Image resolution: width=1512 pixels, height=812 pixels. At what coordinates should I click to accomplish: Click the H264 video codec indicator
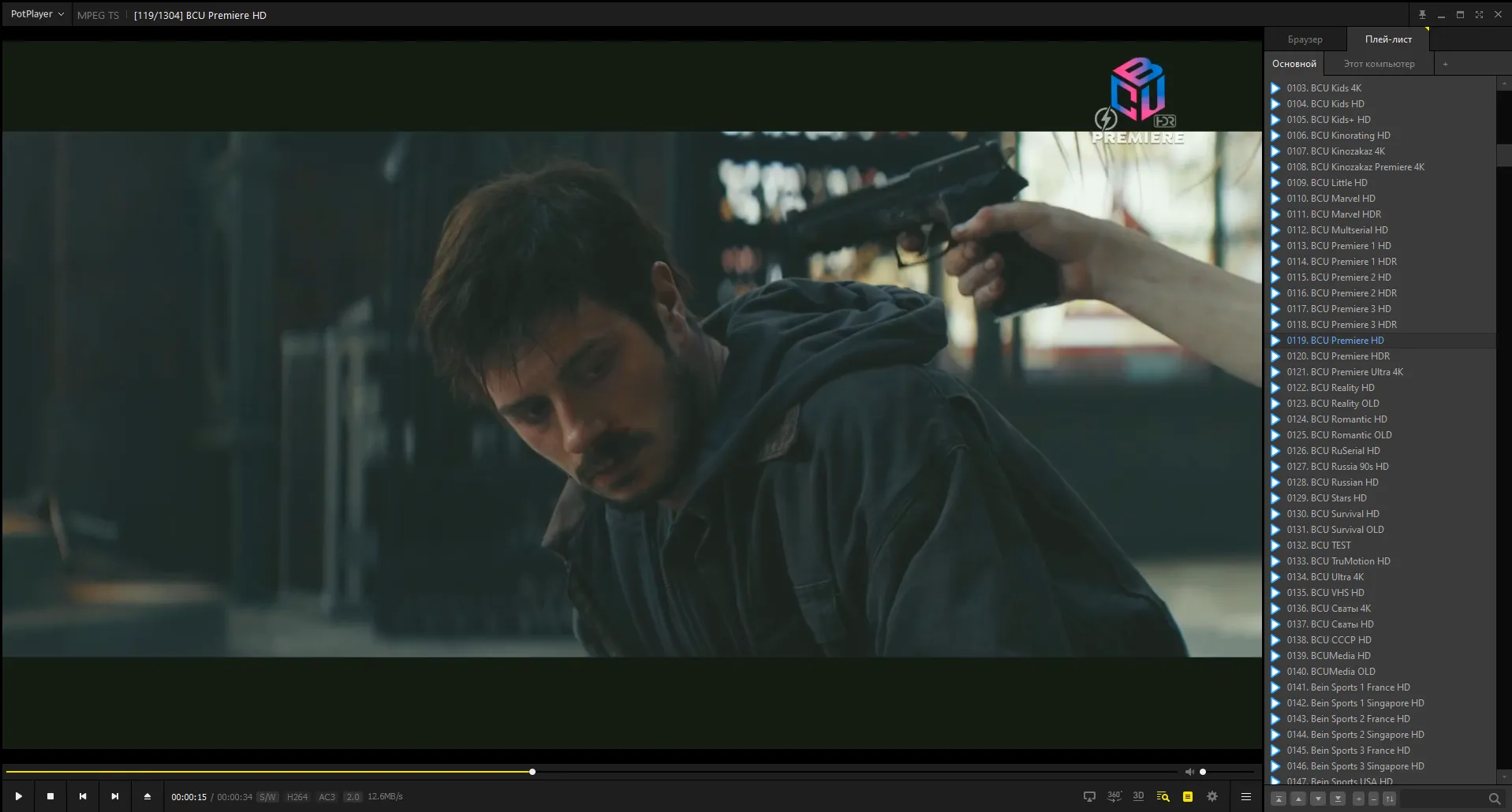[297, 797]
